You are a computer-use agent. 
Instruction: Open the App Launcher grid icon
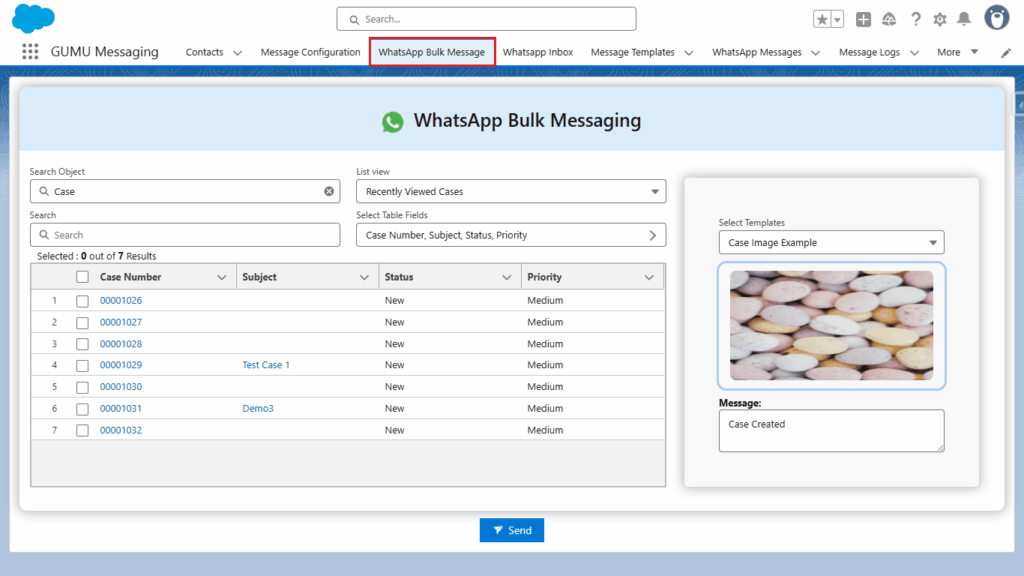(30, 52)
